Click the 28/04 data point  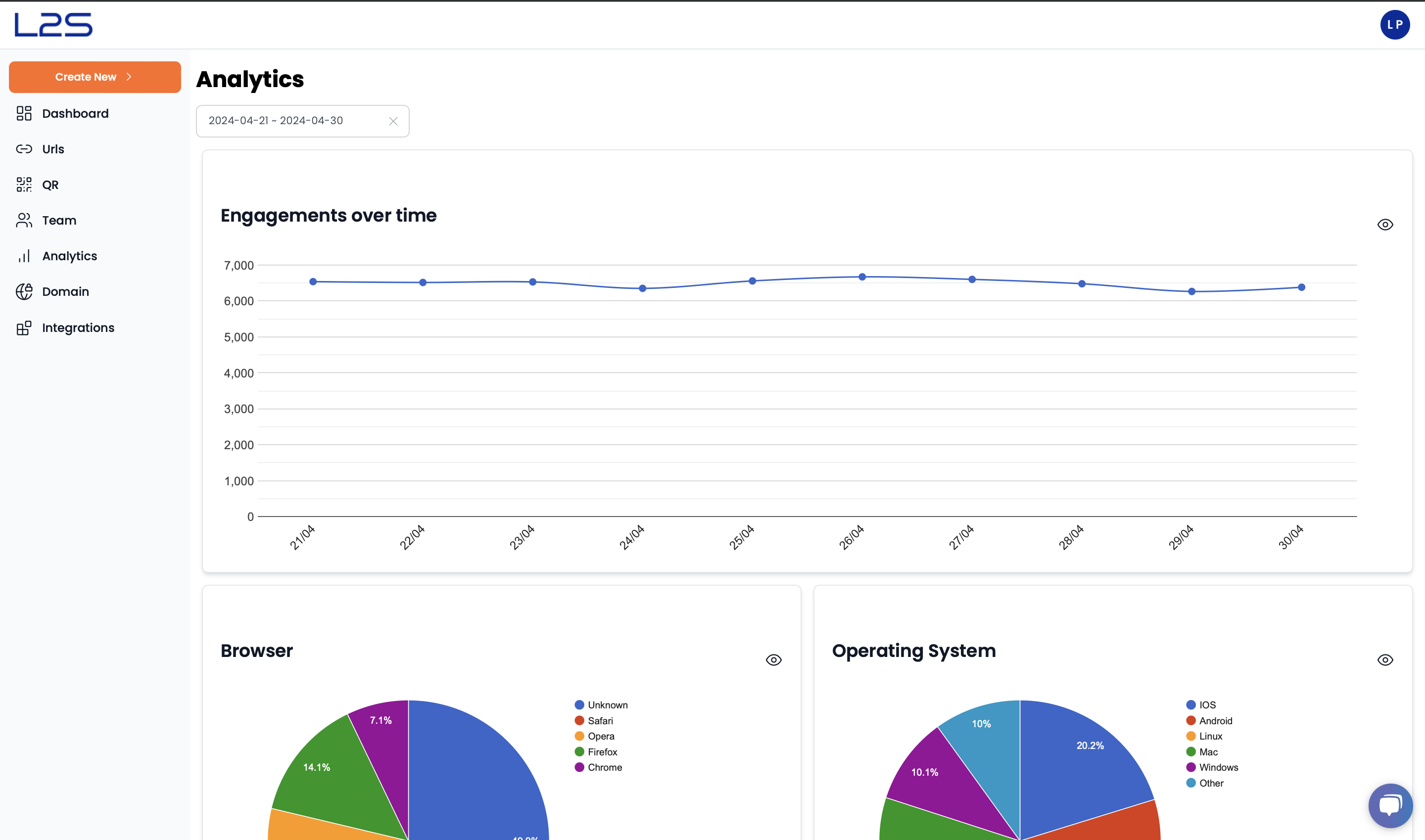(1082, 283)
